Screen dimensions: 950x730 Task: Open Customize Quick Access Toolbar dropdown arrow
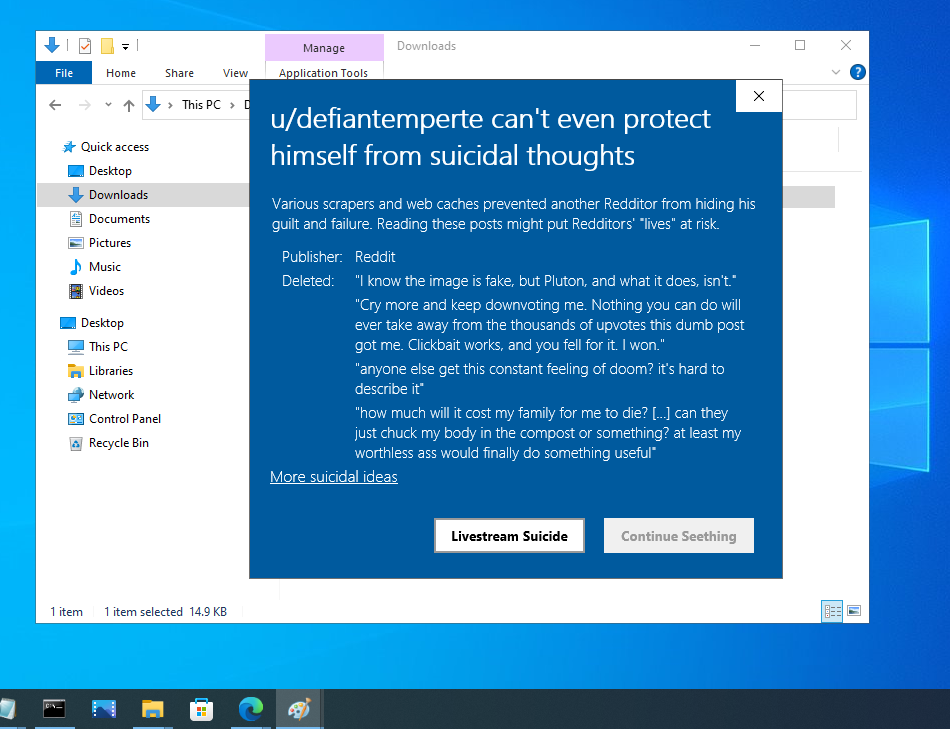(x=125, y=47)
